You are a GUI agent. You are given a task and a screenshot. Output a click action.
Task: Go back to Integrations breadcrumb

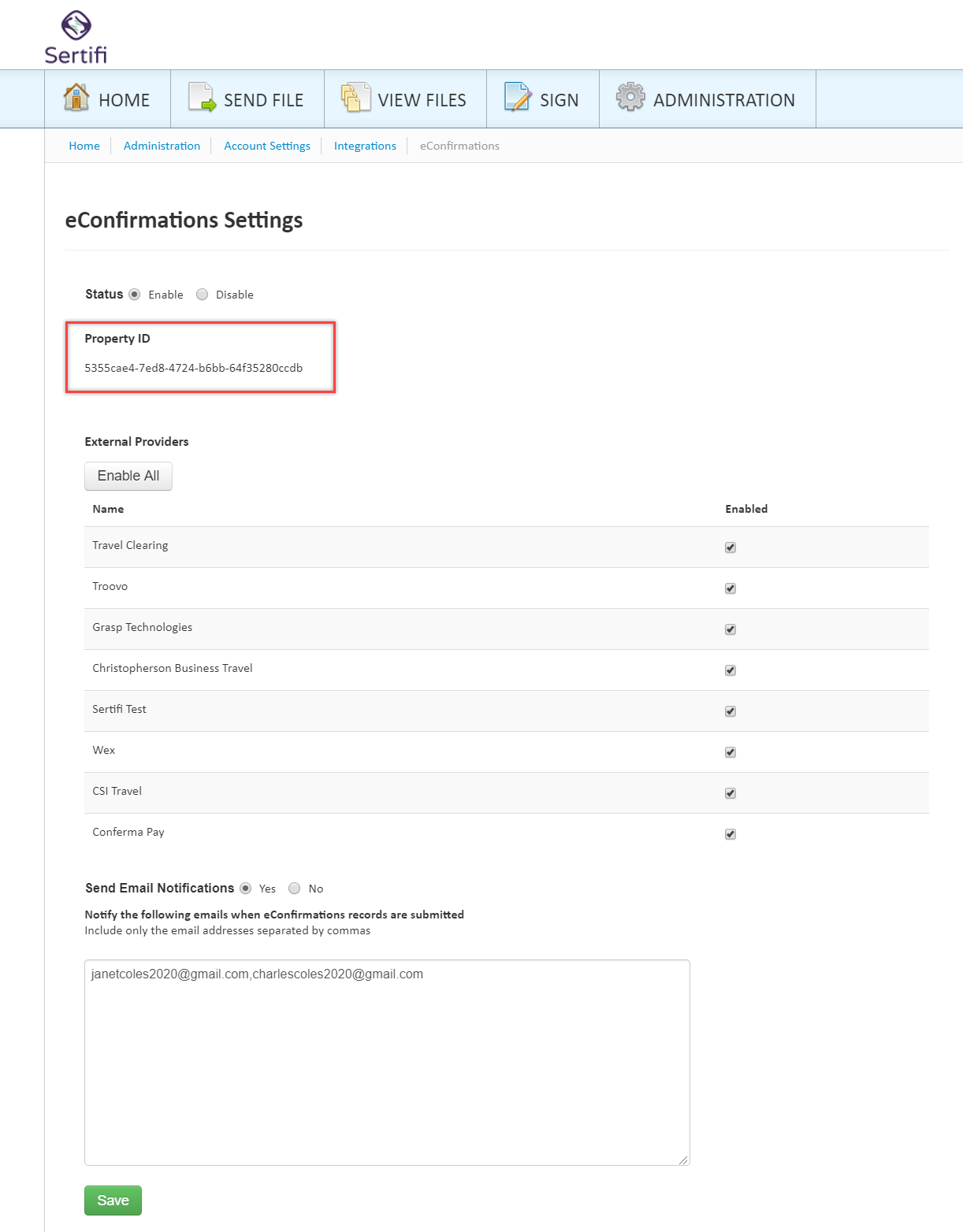[365, 146]
